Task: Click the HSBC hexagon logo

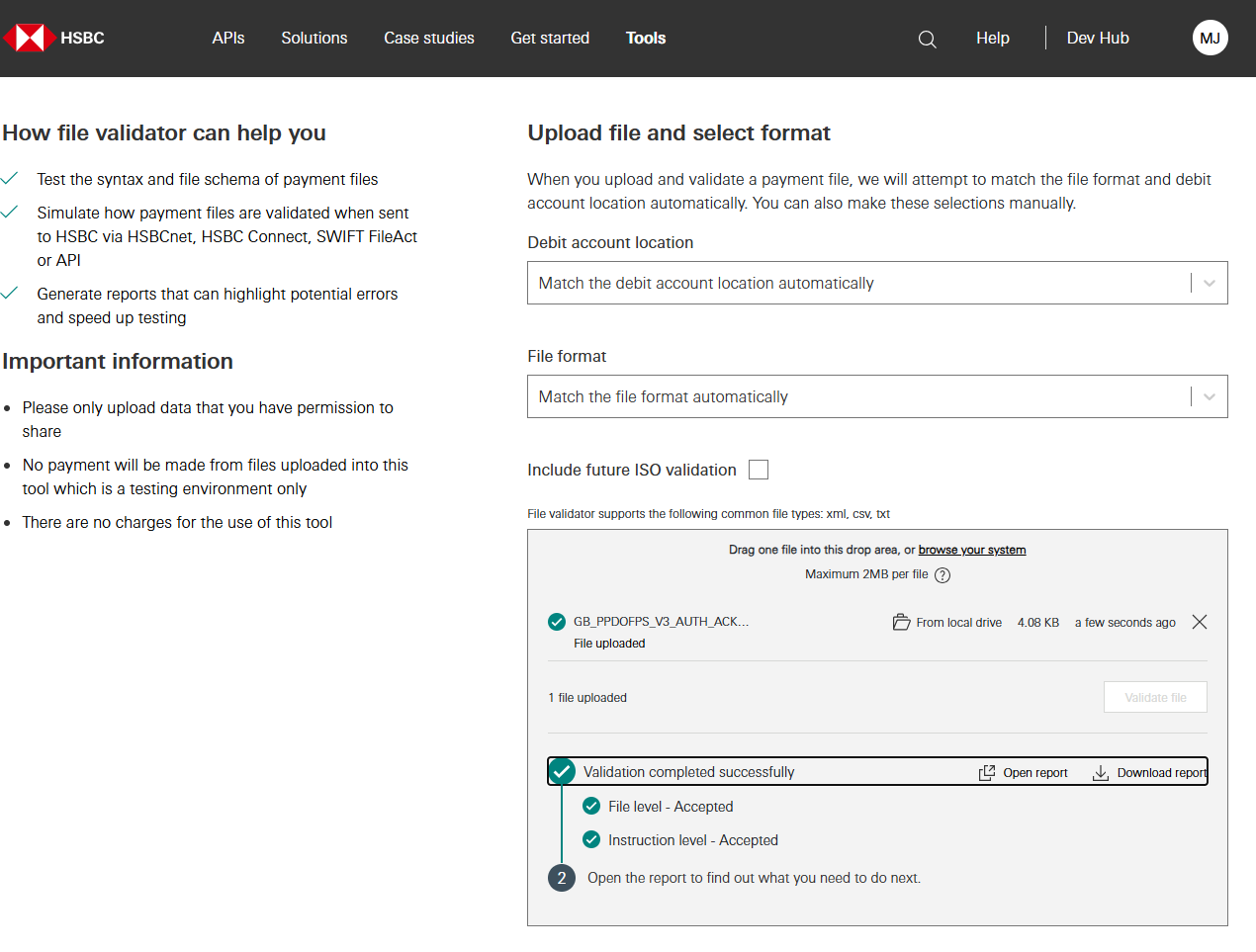Action: [30, 37]
